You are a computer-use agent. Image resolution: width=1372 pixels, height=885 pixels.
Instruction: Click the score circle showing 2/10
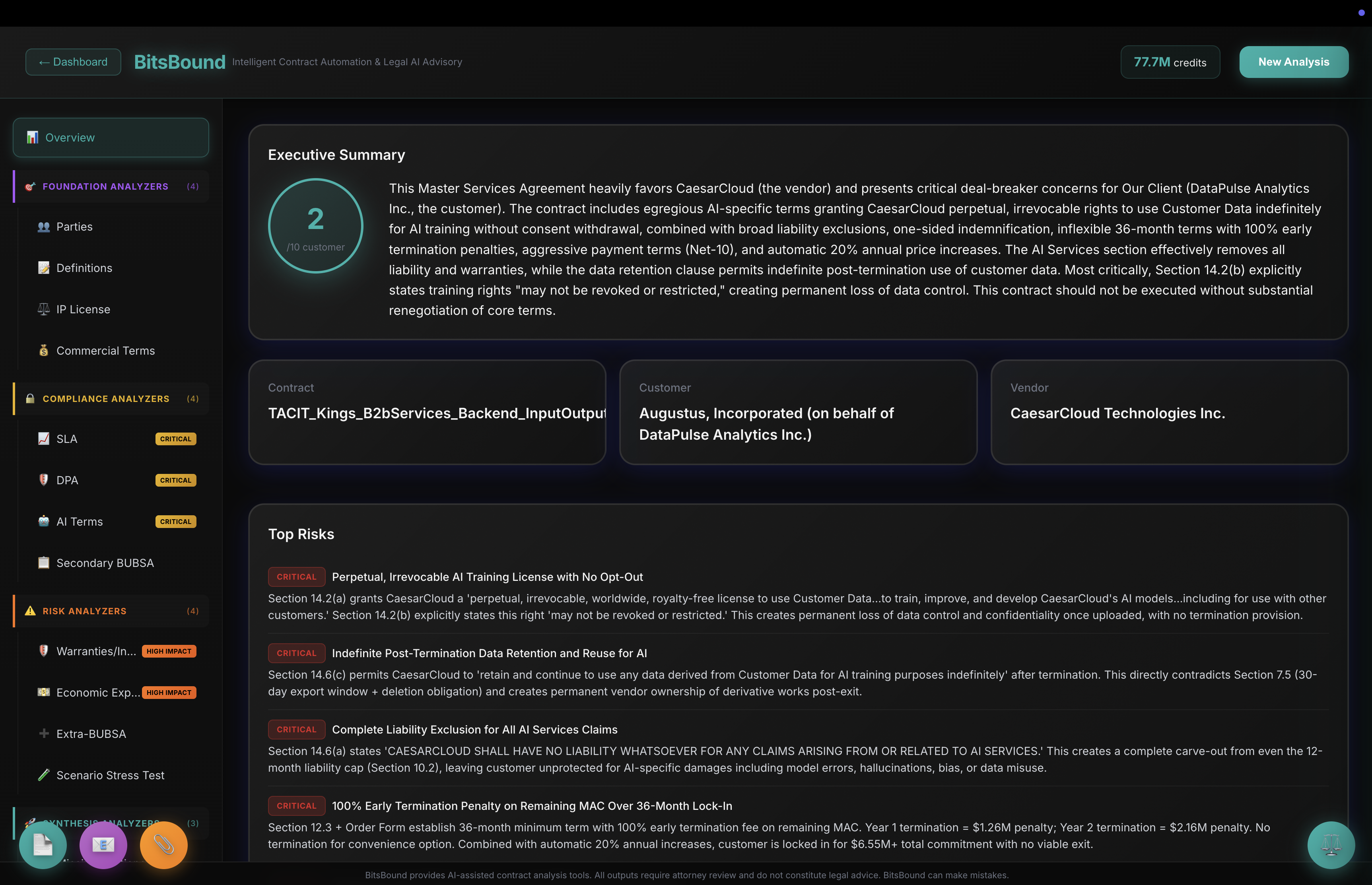[315, 226]
